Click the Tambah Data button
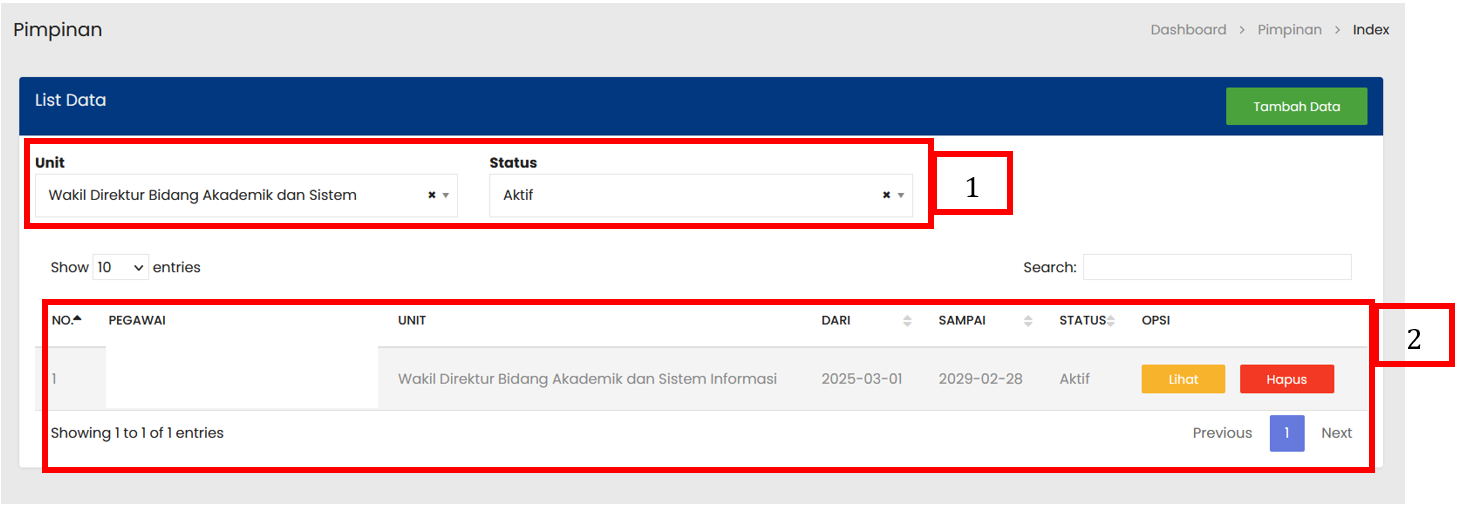Image resolution: width=1467 pixels, height=513 pixels. pos(1296,106)
